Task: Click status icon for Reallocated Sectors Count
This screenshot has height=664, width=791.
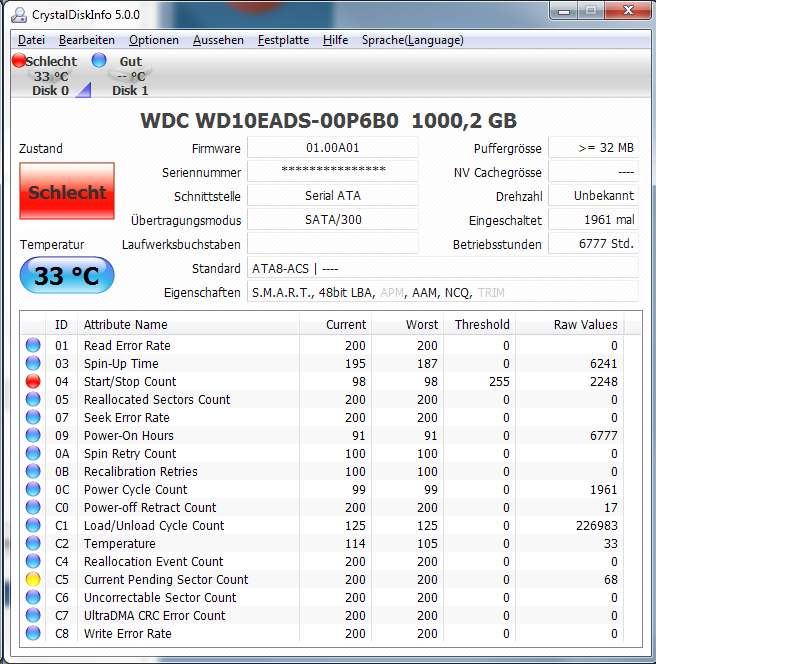Action: (x=33, y=399)
